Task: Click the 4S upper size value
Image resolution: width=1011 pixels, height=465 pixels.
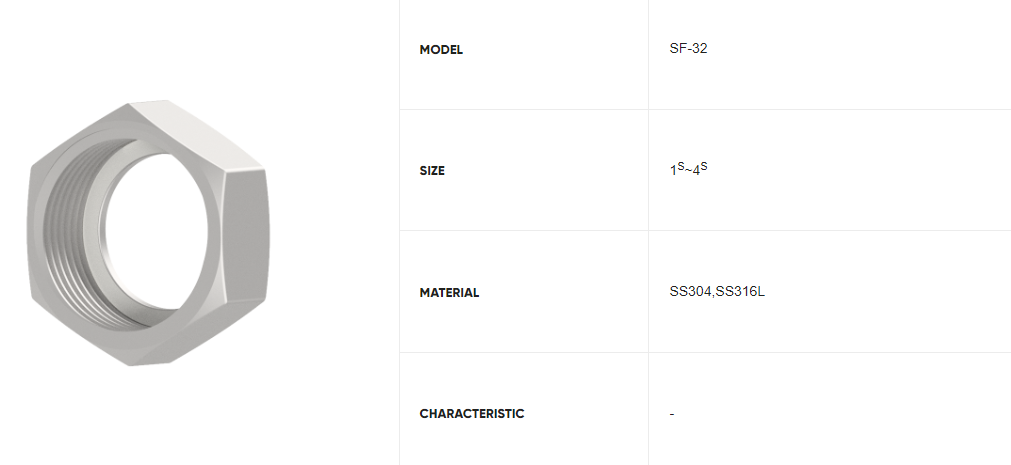Action: tap(700, 170)
